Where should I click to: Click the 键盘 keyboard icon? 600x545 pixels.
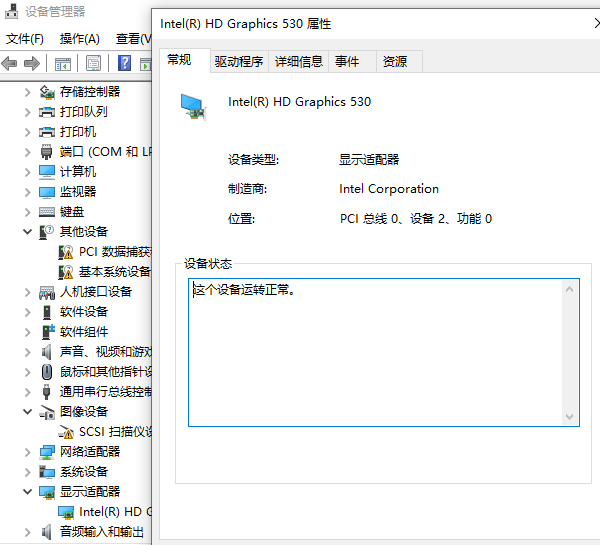tap(47, 212)
